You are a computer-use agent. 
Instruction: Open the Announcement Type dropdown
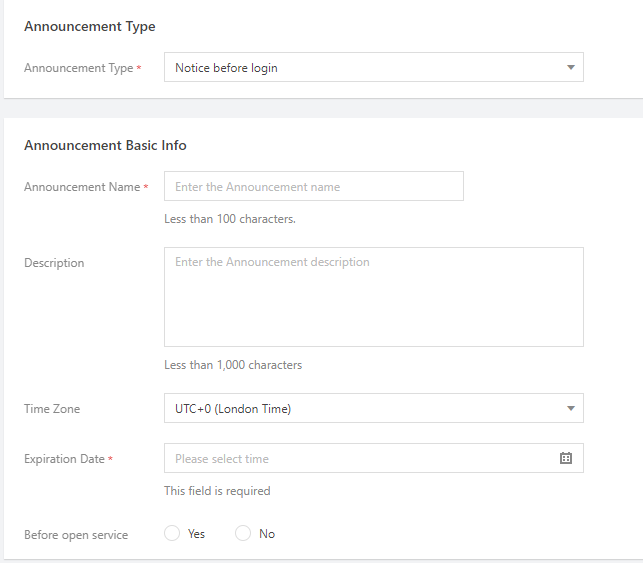click(374, 67)
